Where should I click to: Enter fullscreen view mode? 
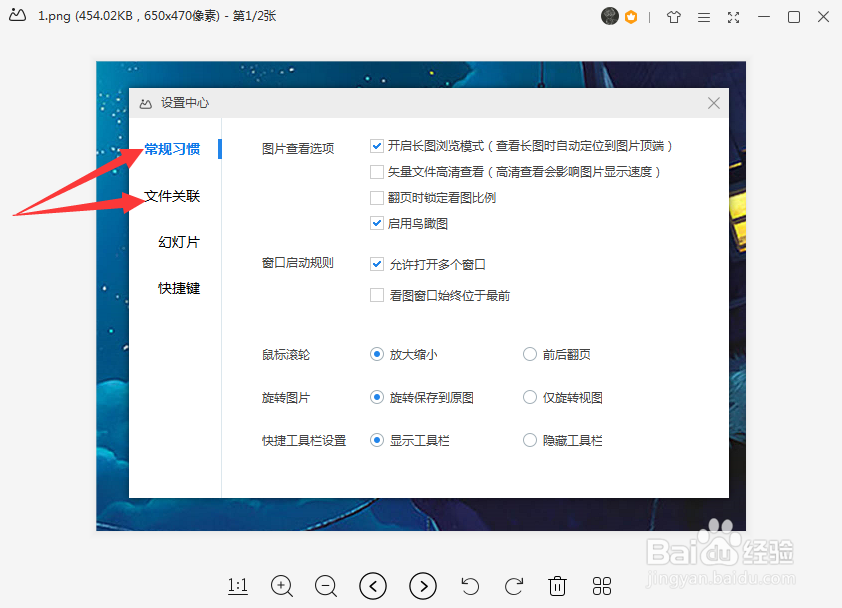tap(734, 17)
